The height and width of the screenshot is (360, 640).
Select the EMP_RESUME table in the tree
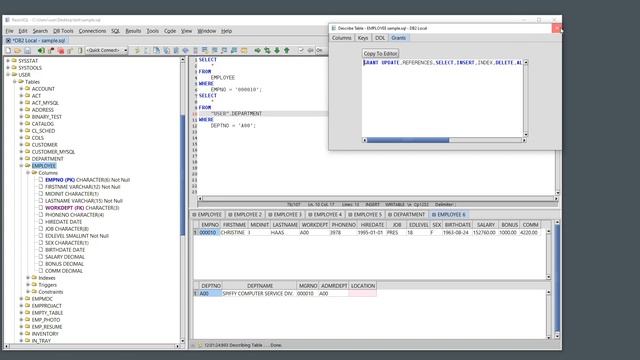pos(47,327)
